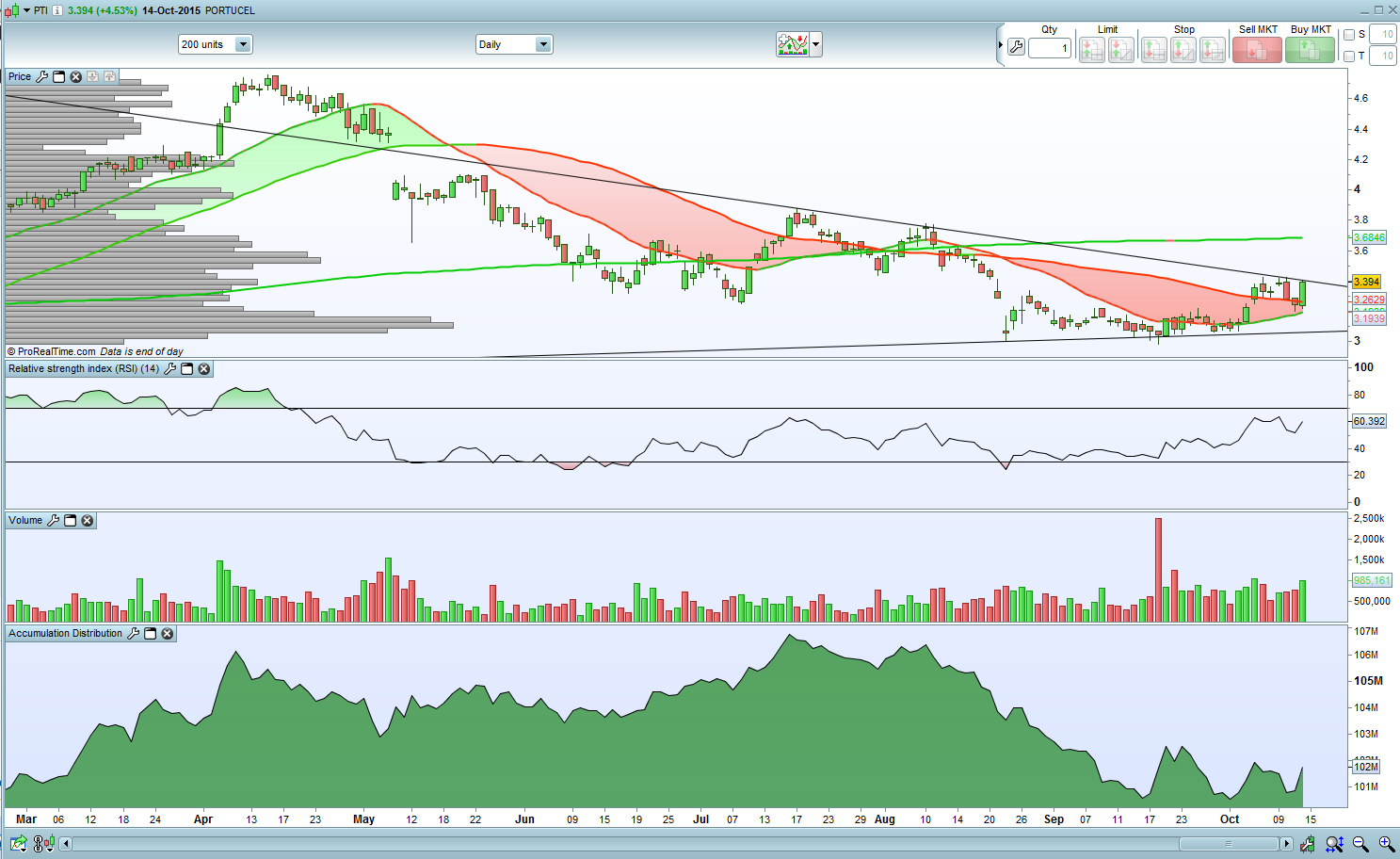1400x859 pixels.
Task: Click the add indicator chart icon
Action: pyautogui.click(x=793, y=44)
